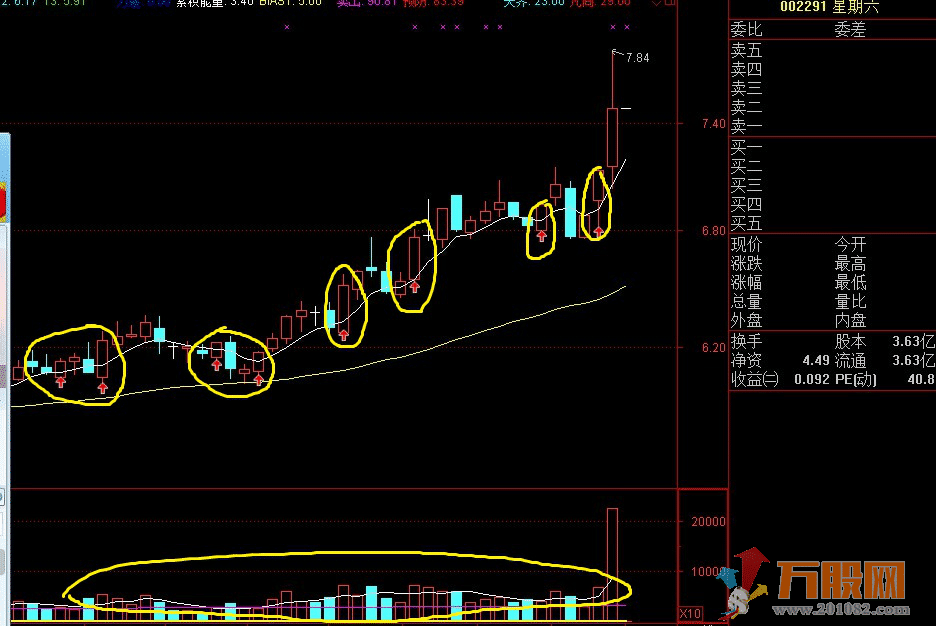This screenshot has height=626, width=936.
Task: Click the 7.40 price axis label
Action: pyautogui.click(x=713, y=124)
